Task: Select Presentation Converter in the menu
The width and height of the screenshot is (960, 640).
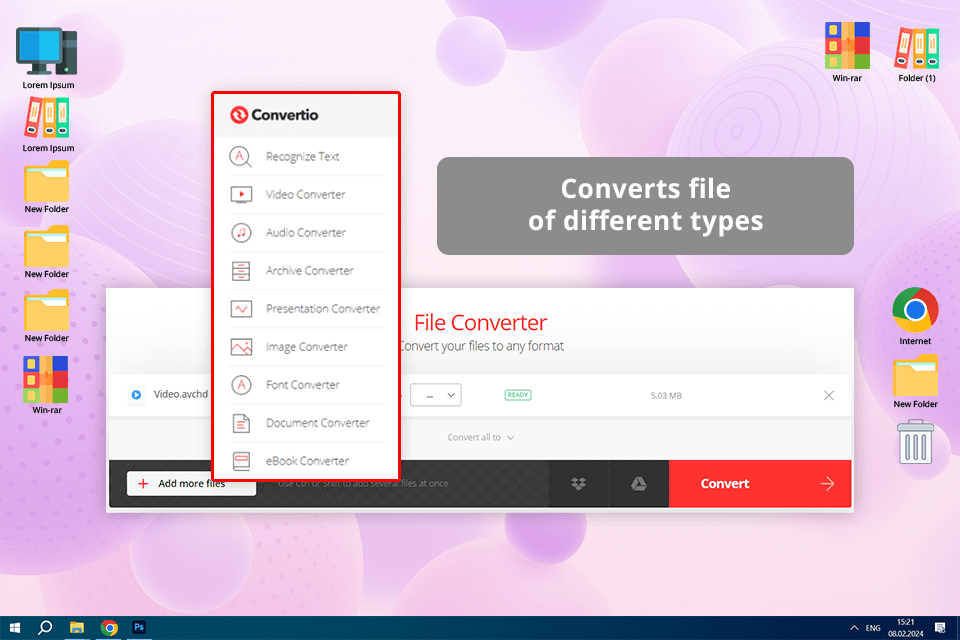Action: 306,309
